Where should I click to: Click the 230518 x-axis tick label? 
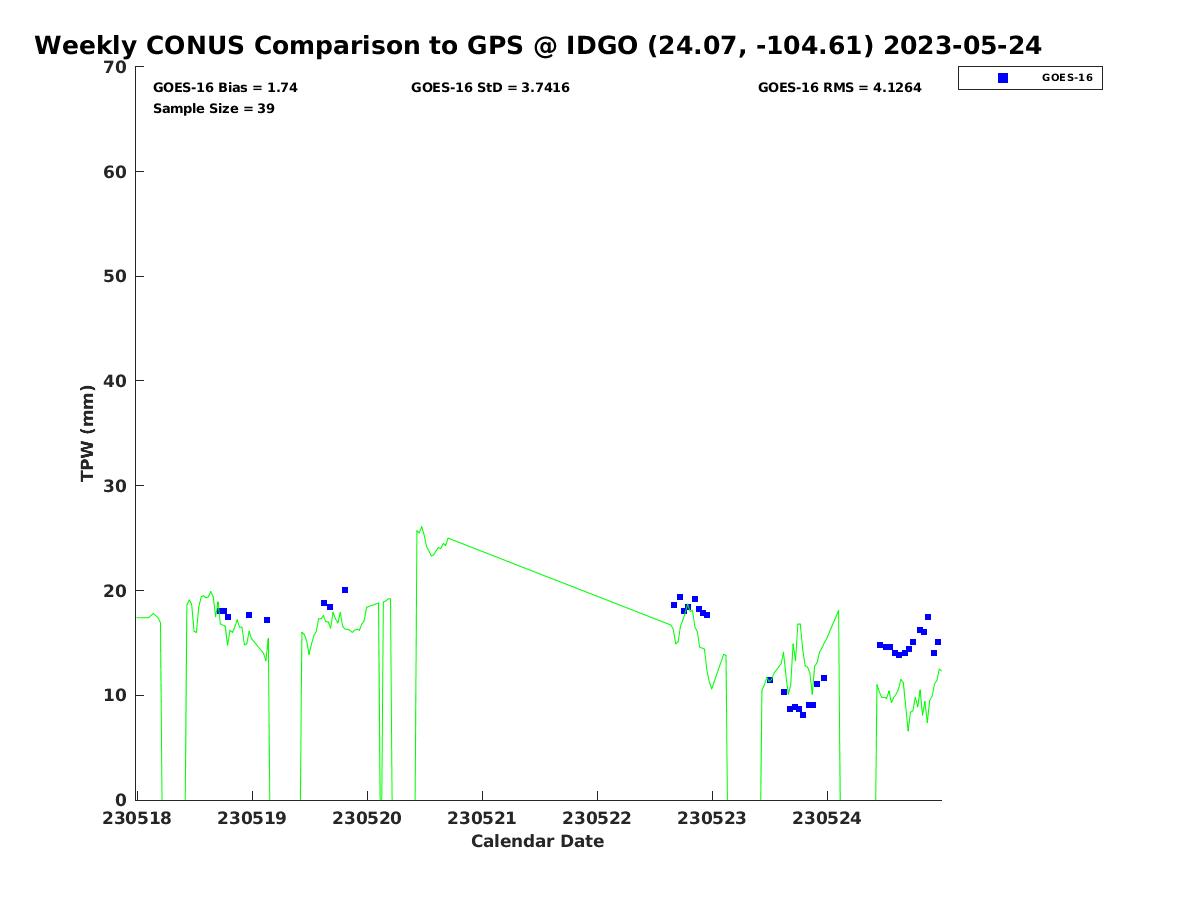(136, 818)
